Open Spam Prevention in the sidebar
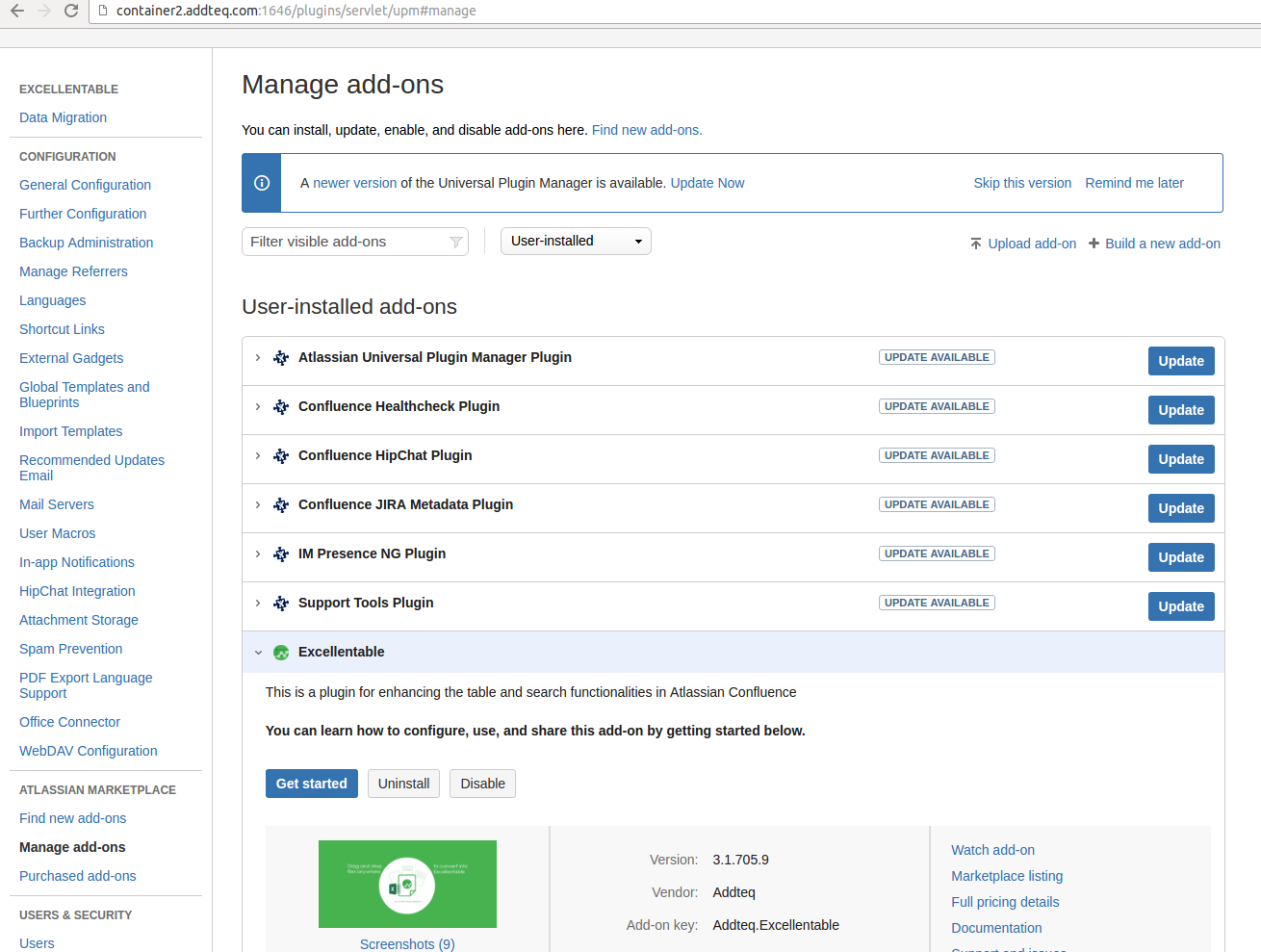The height and width of the screenshot is (952, 1261). 71,649
